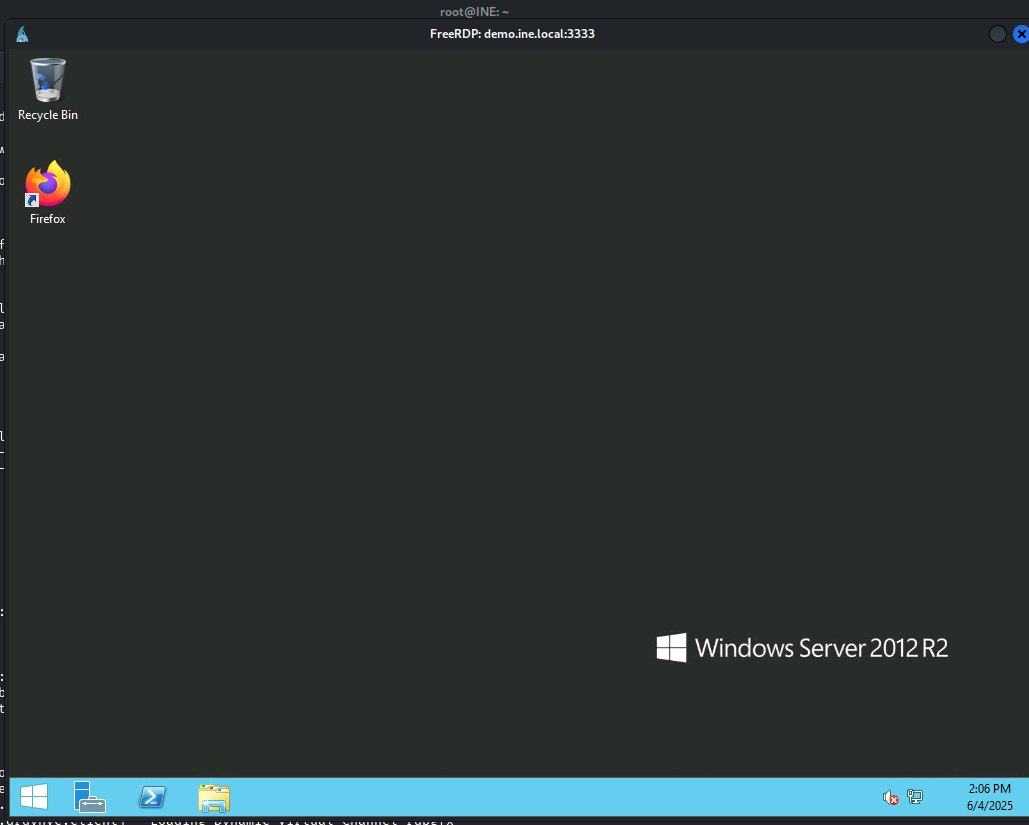Click the network status tray icon
The width and height of the screenshot is (1029, 825).
[914, 797]
